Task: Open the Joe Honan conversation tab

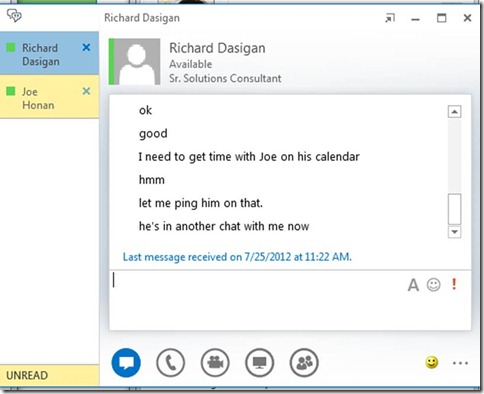Action: (x=49, y=97)
